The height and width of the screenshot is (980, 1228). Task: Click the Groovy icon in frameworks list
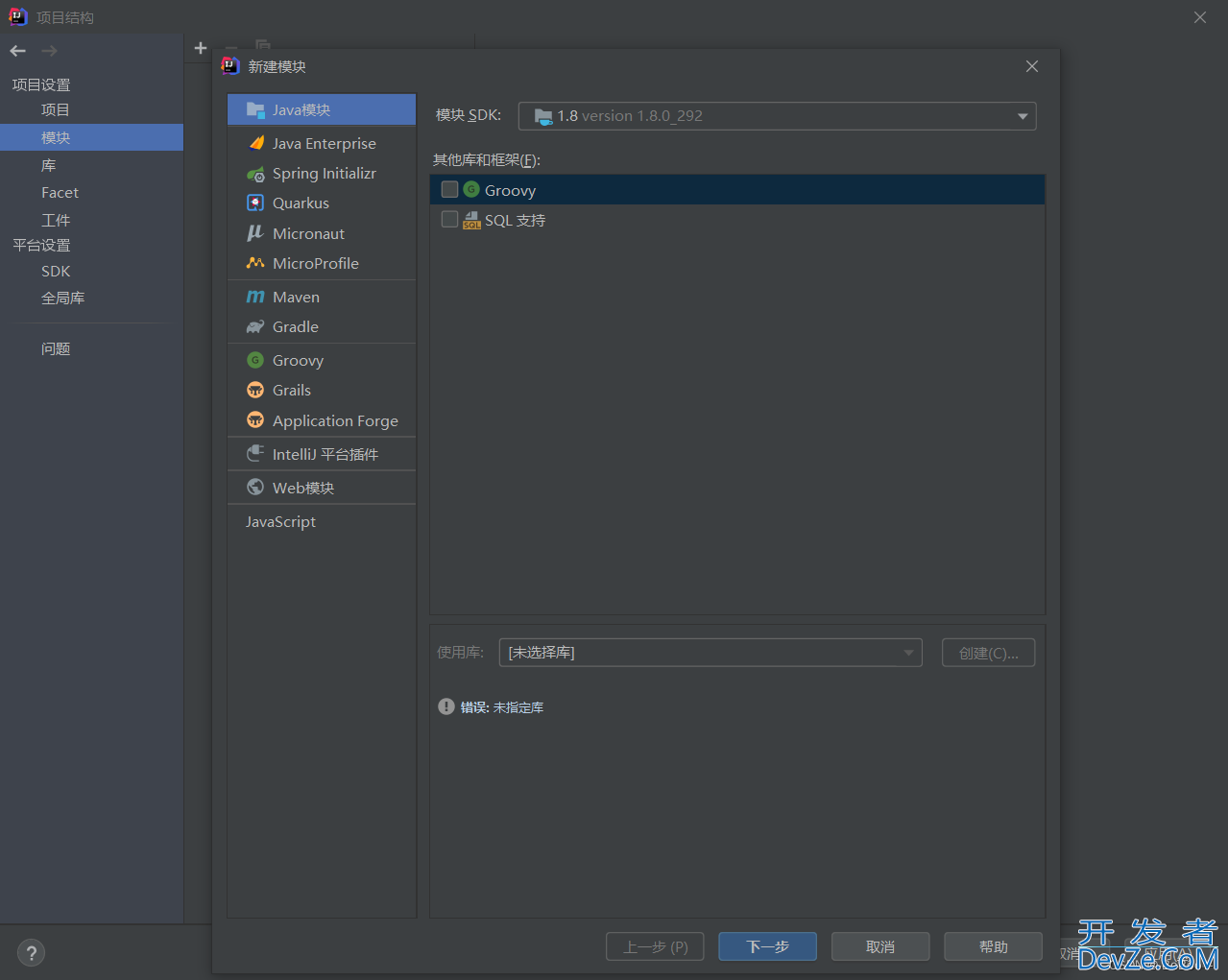(x=471, y=190)
